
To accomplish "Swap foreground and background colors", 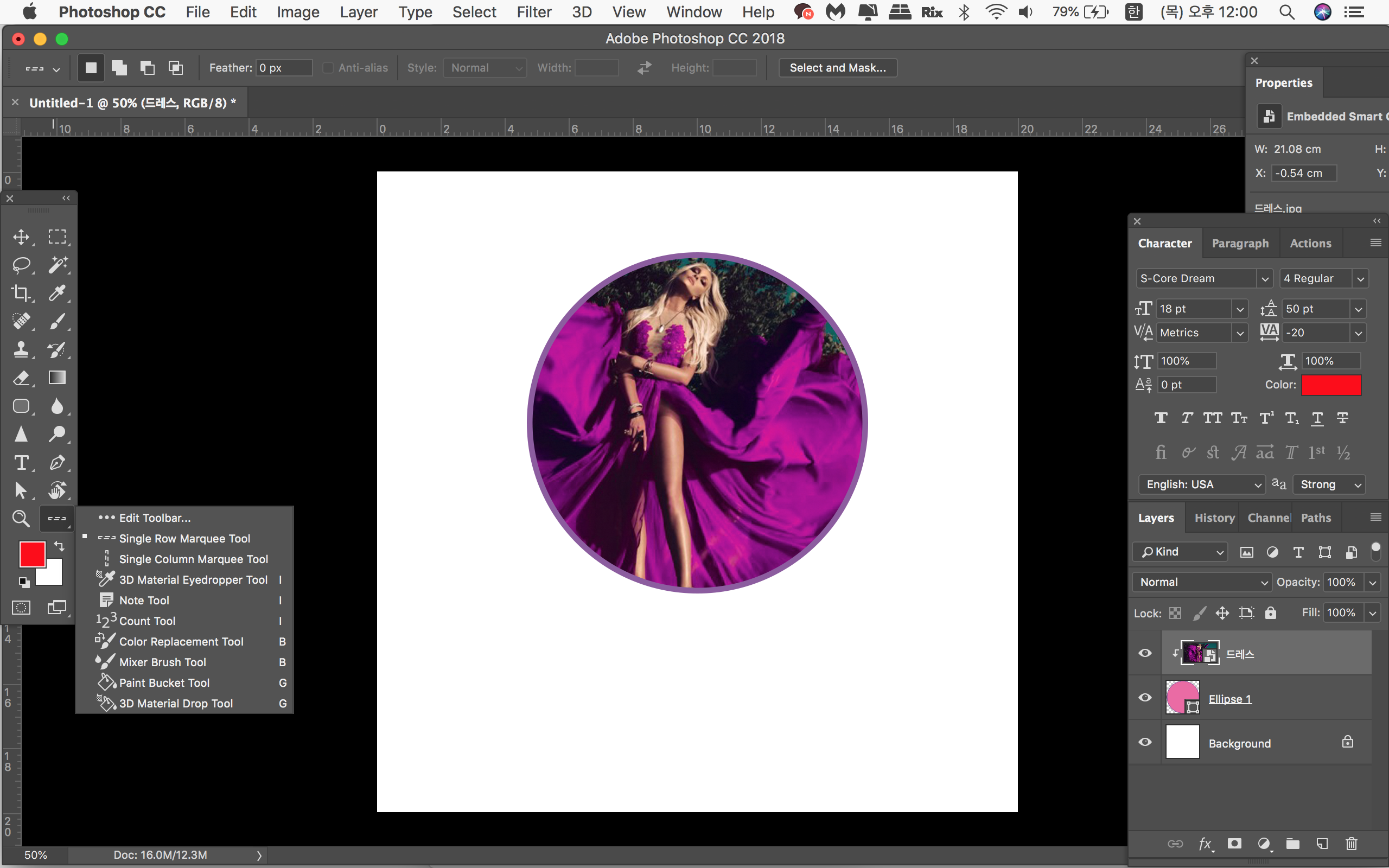I will tap(59, 545).
